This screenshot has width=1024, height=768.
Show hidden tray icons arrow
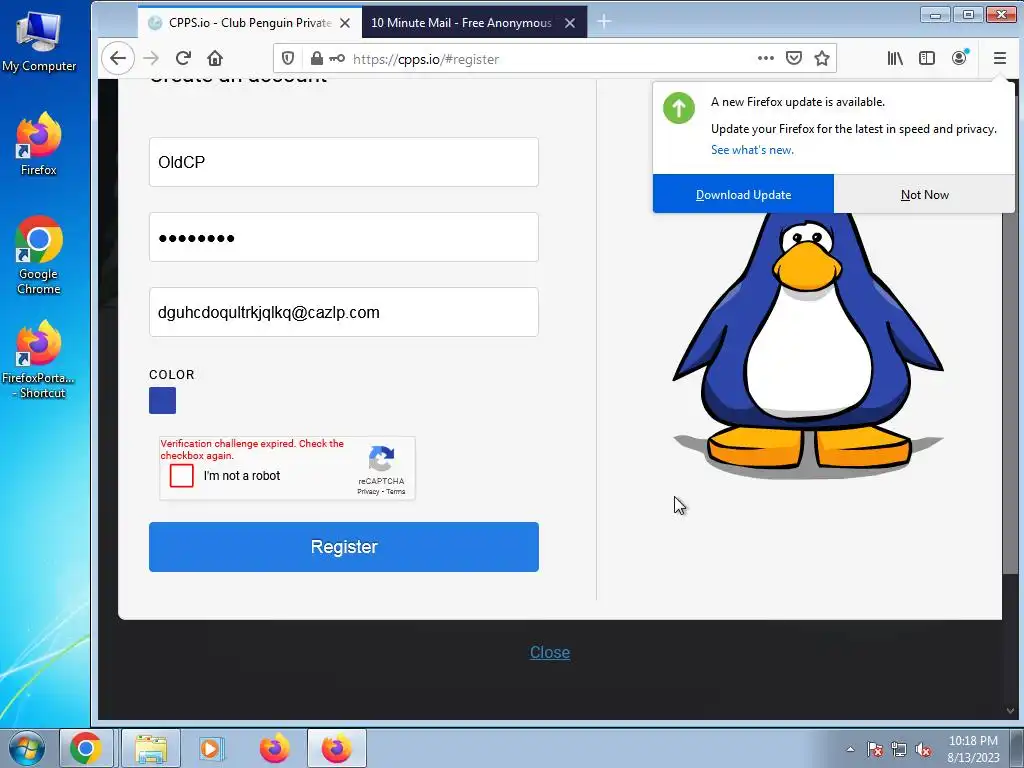[850, 749]
